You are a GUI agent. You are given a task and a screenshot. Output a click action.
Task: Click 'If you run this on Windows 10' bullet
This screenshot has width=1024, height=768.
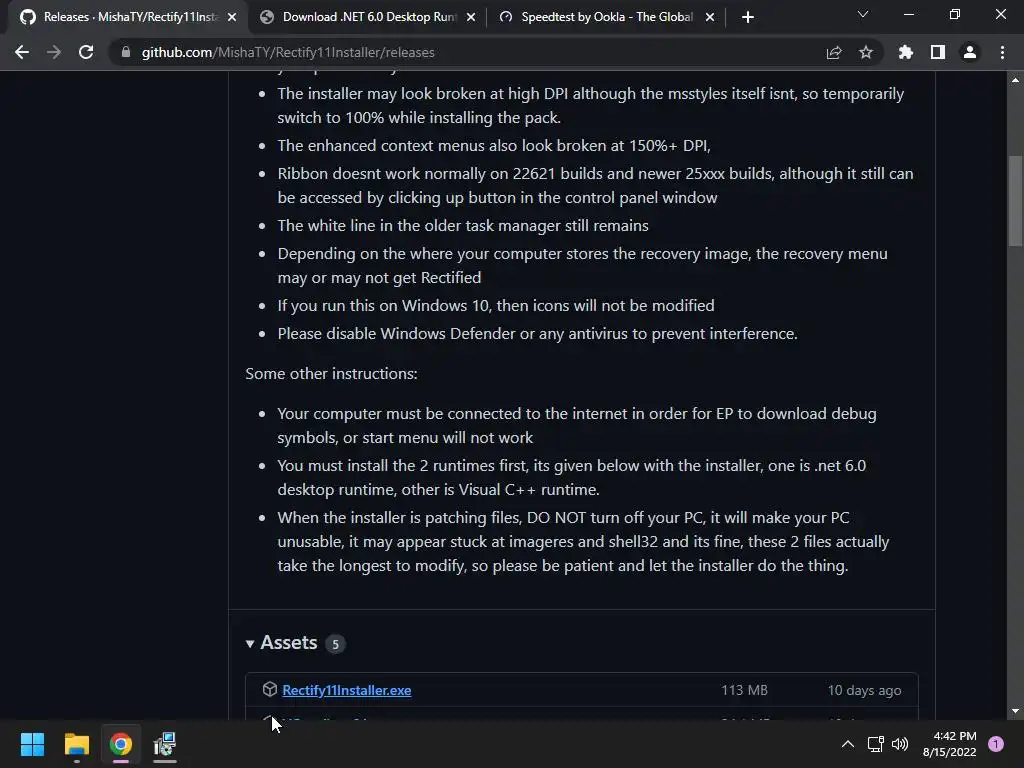pos(496,306)
